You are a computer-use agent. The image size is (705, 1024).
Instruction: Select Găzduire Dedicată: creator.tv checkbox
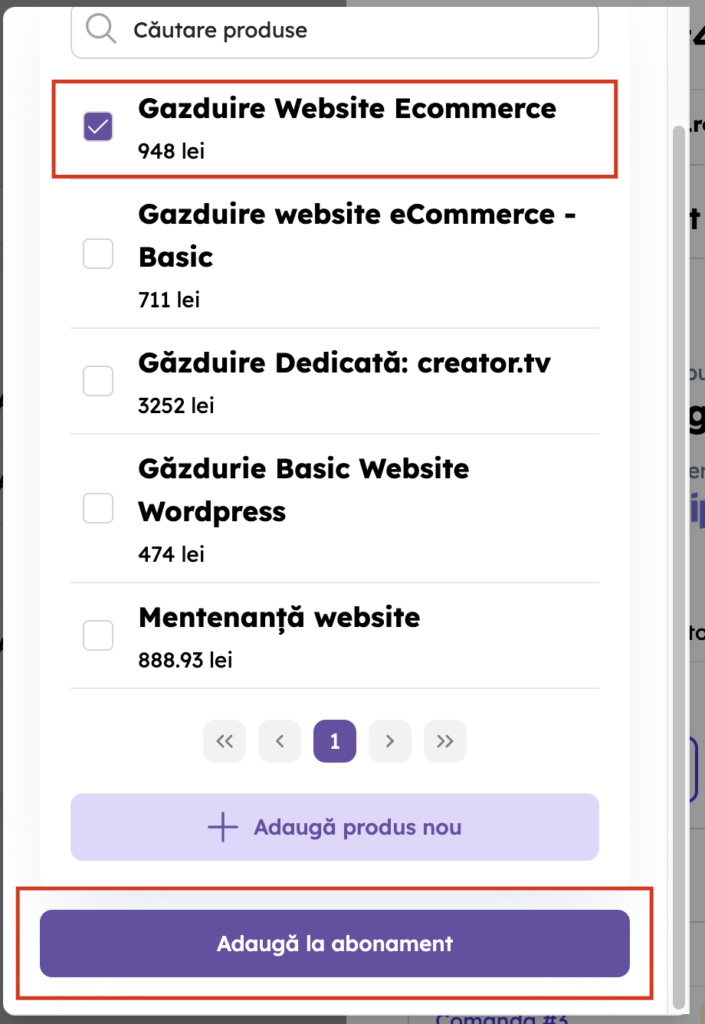tap(98, 381)
